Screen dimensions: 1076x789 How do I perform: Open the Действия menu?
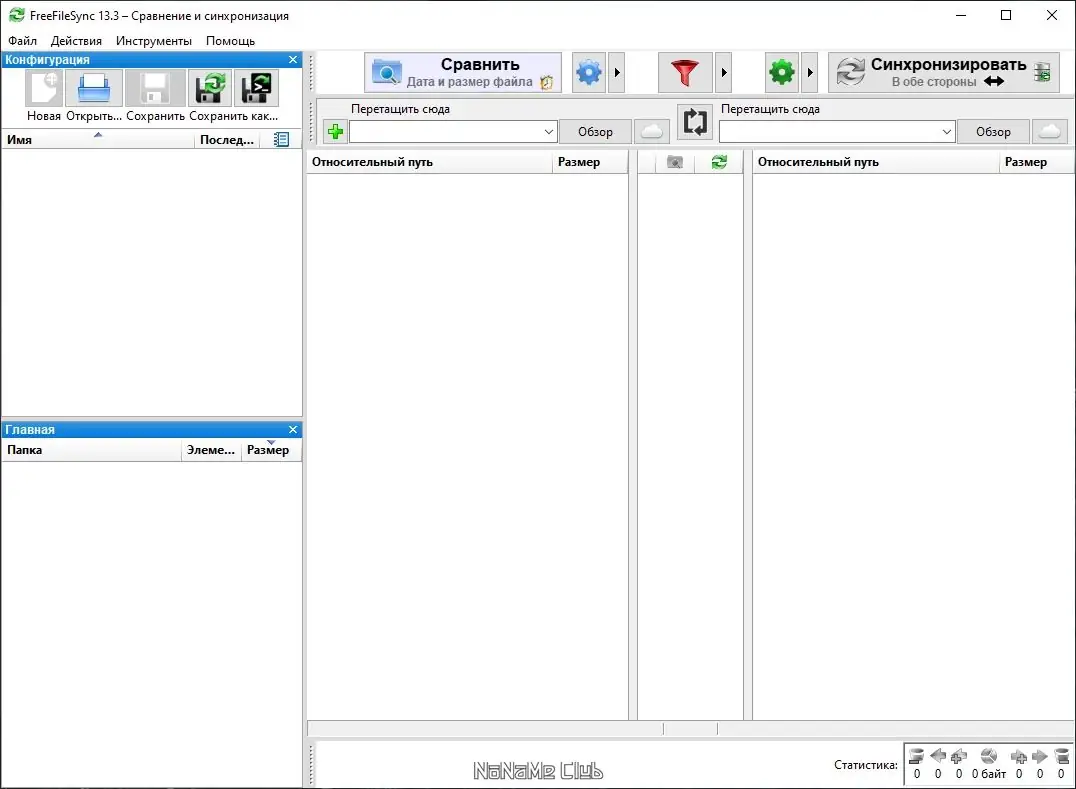(x=76, y=40)
